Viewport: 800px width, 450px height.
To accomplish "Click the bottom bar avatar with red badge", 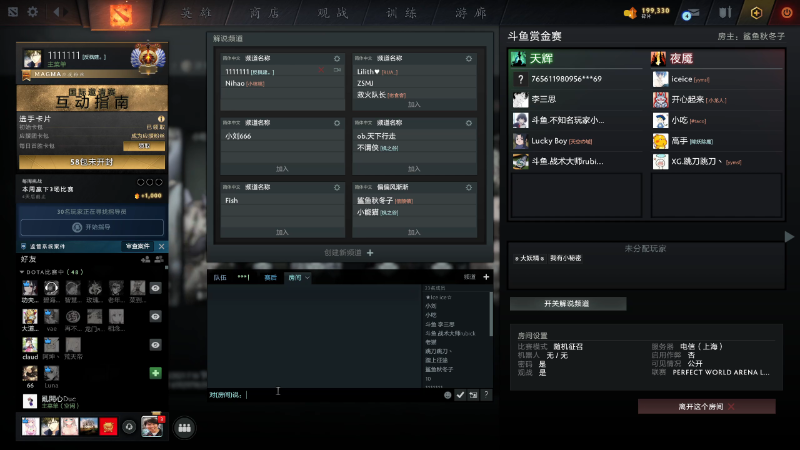I will click(x=152, y=427).
